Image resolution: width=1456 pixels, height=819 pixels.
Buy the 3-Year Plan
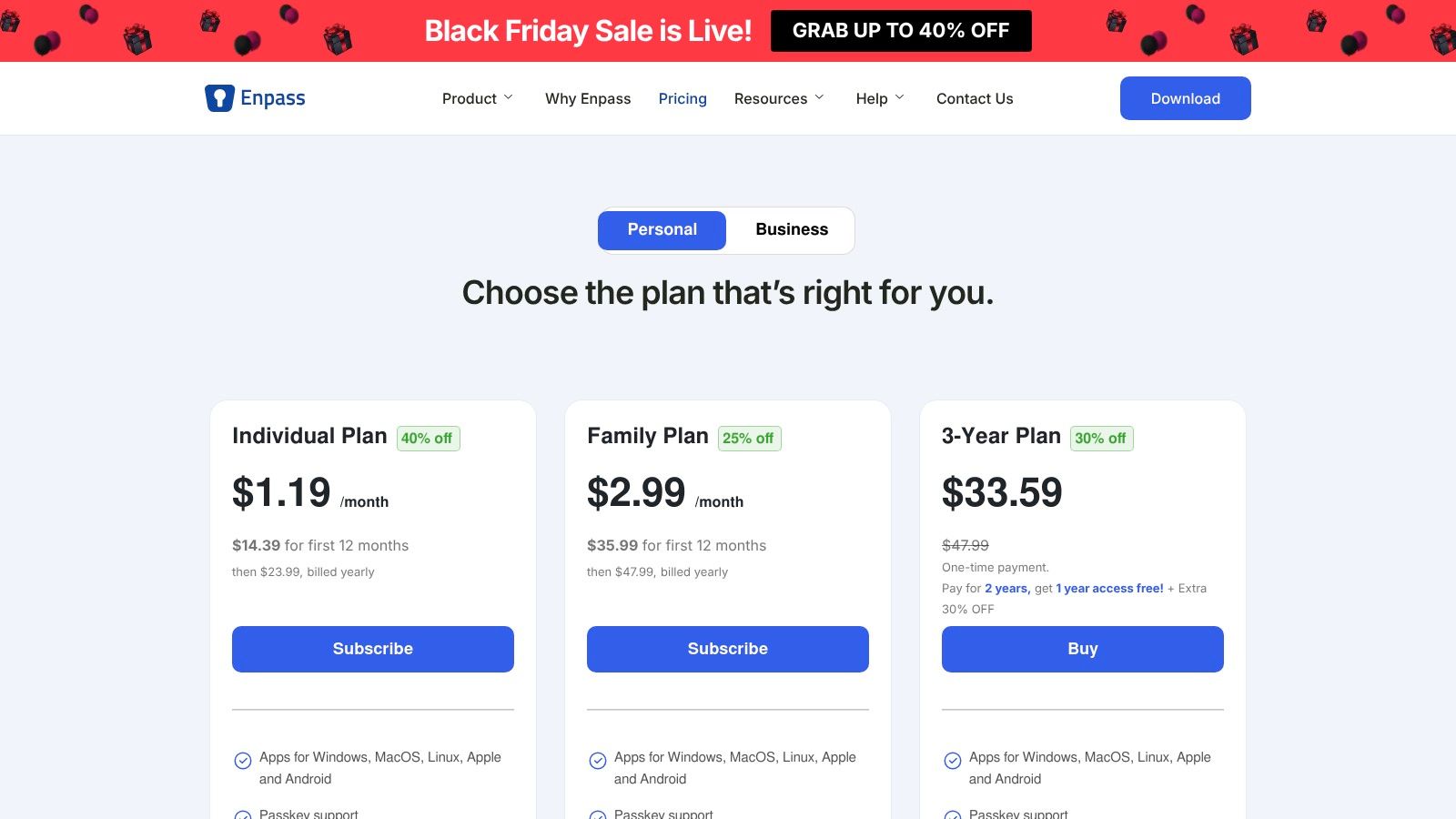[1083, 649]
